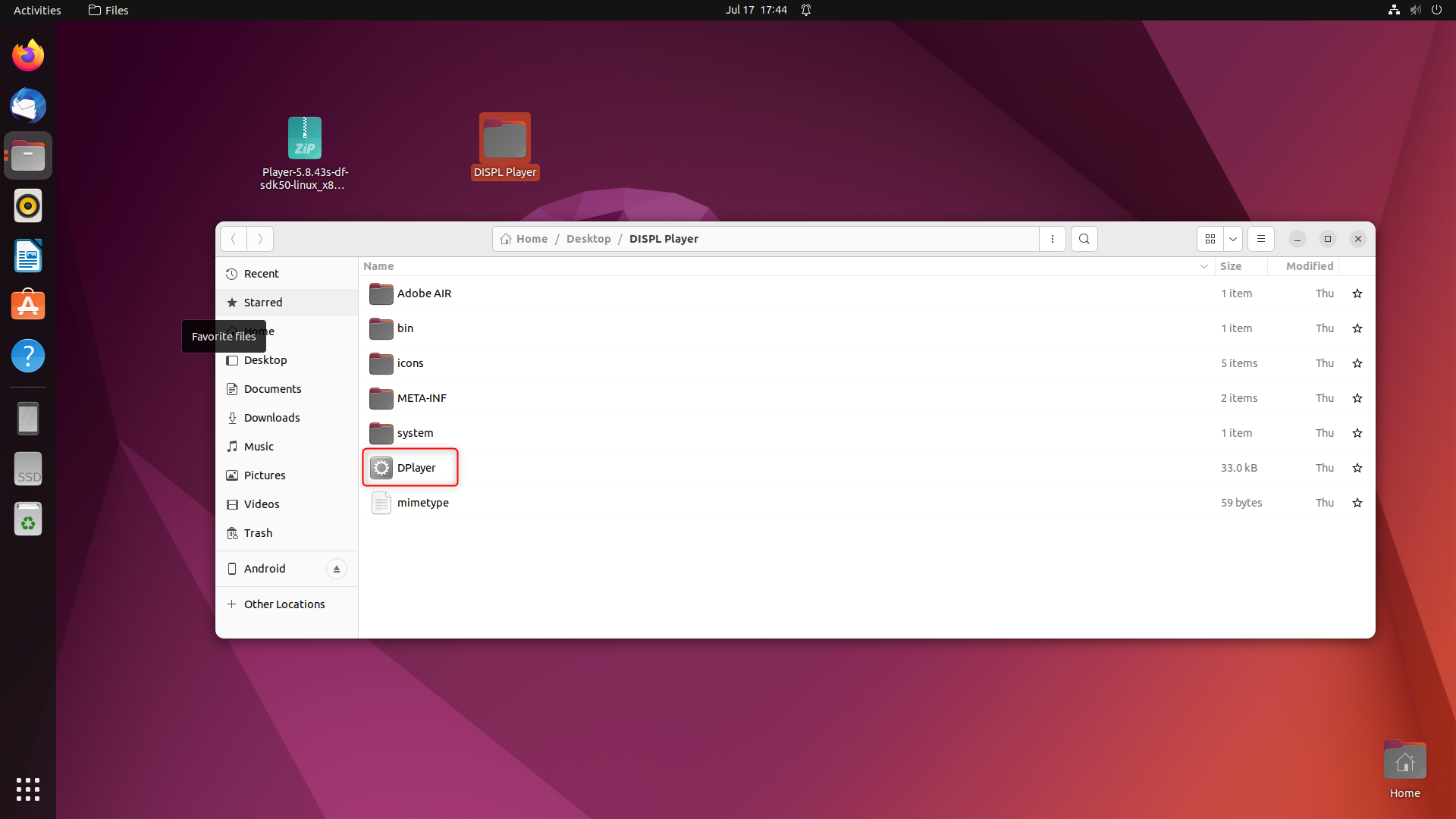This screenshot has height=819, width=1456.
Task: Open Other Locations in sidebar
Action: coord(284,604)
